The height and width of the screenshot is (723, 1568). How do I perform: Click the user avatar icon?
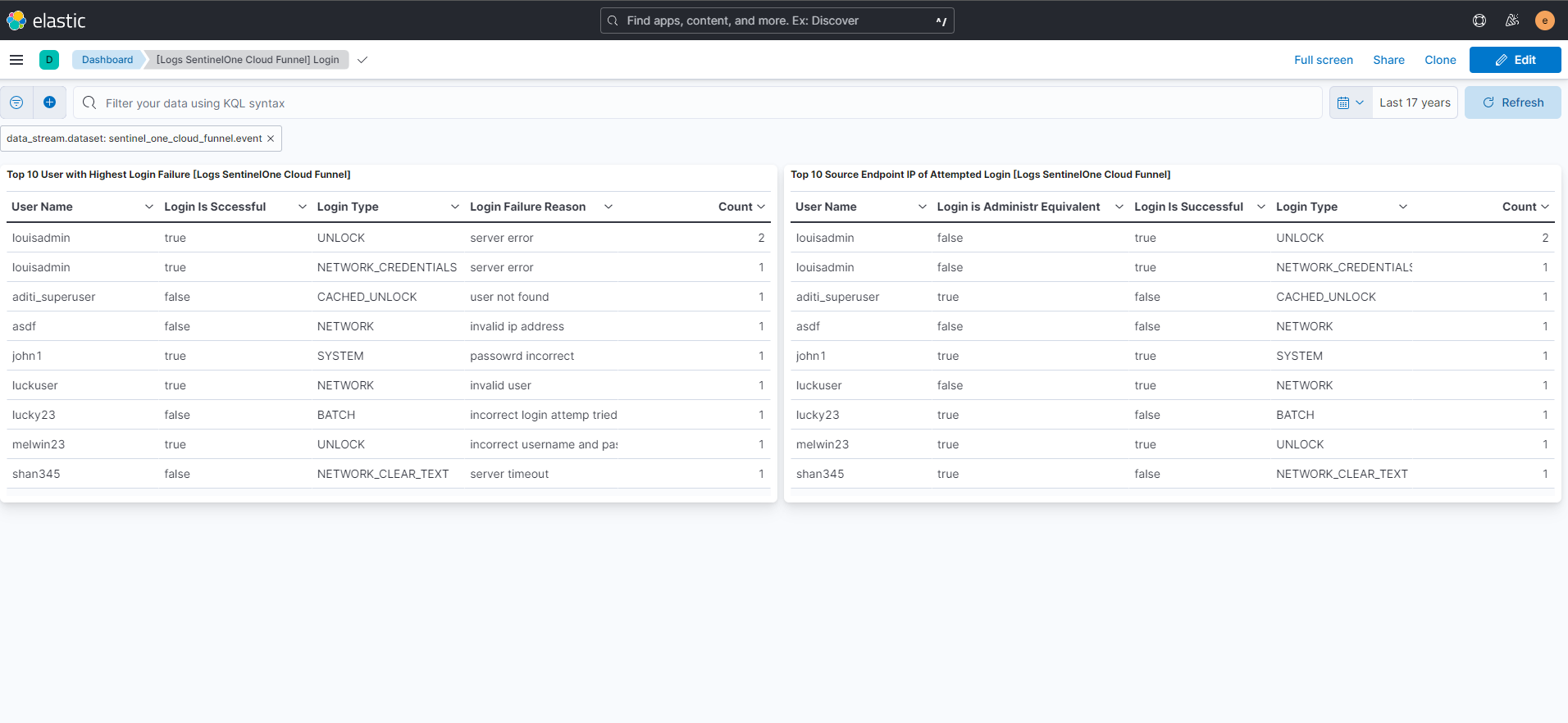(1545, 20)
